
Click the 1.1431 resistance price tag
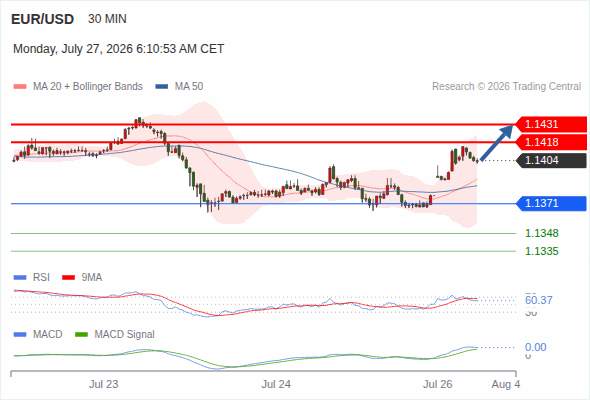tap(552, 124)
